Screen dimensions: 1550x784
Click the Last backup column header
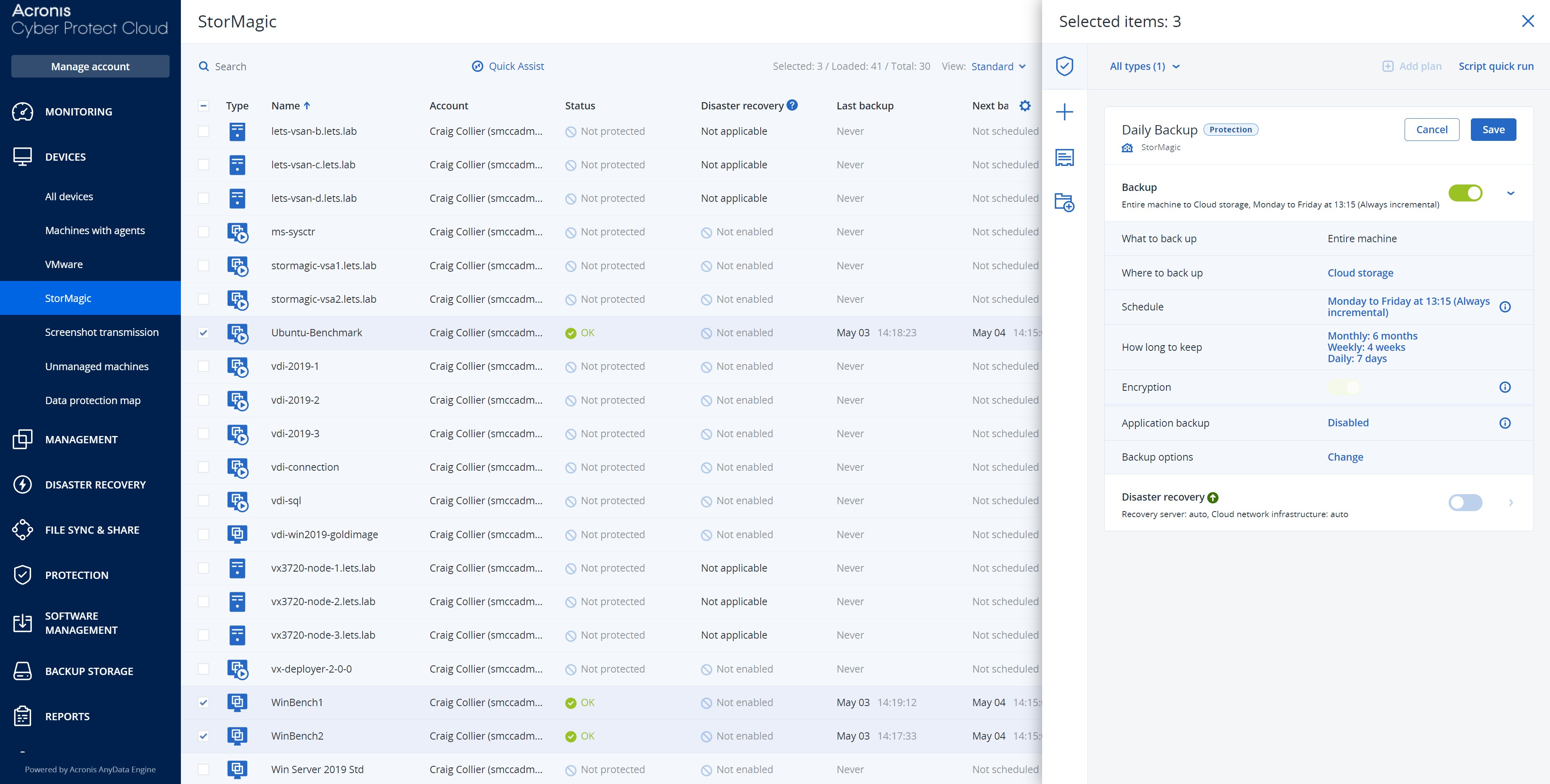coord(865,106)
